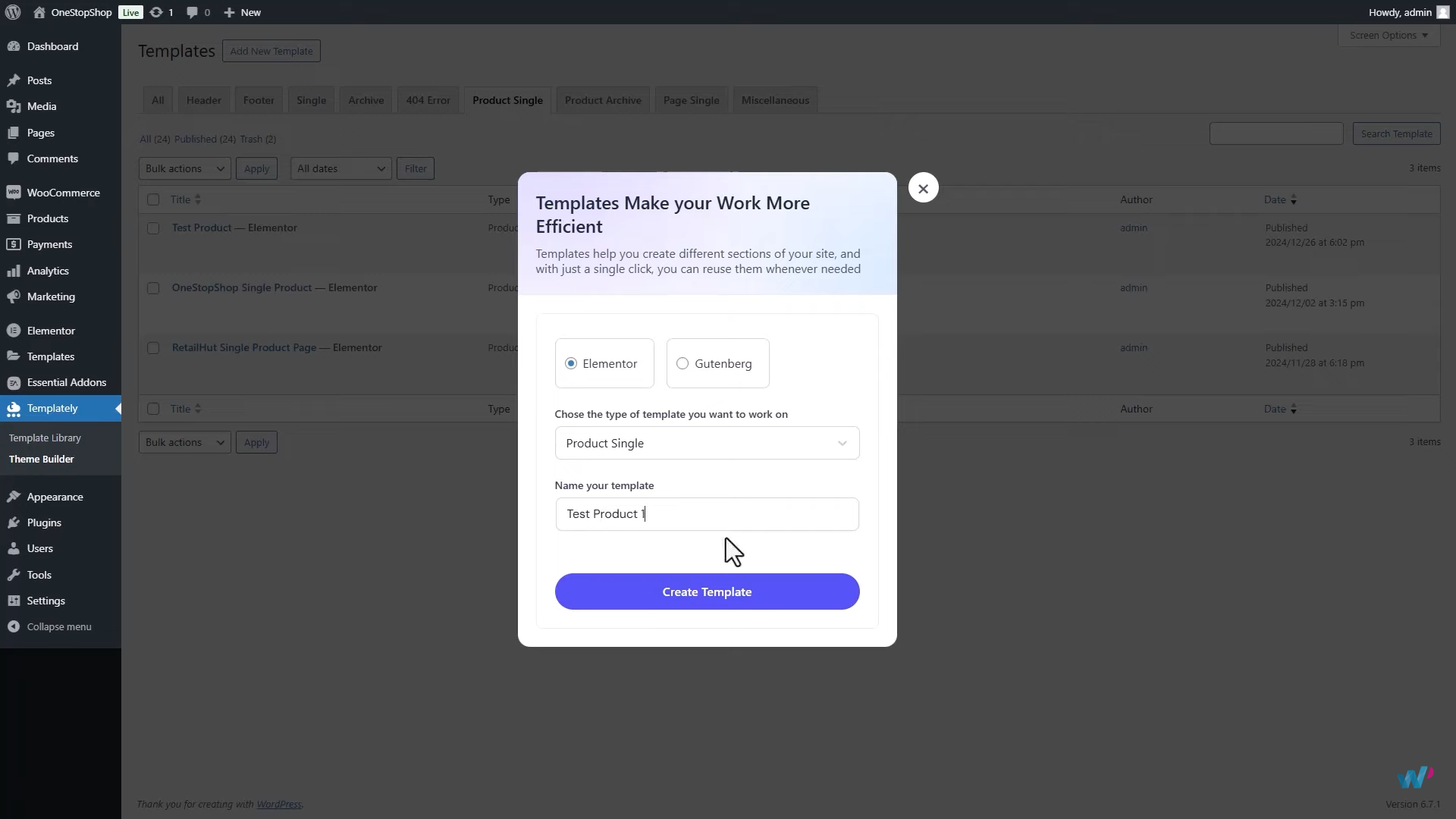
Task: Open the Essential Addons menu icon
Action: pyautogui.click(x=14, y=383)
